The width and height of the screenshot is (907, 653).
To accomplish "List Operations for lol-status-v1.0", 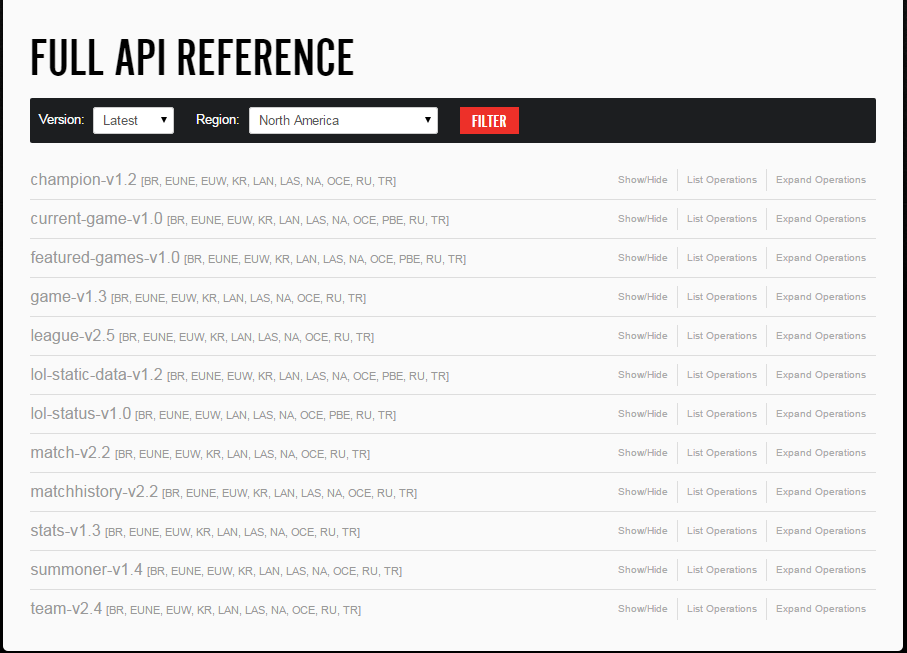I will click(x=722, y=414).
